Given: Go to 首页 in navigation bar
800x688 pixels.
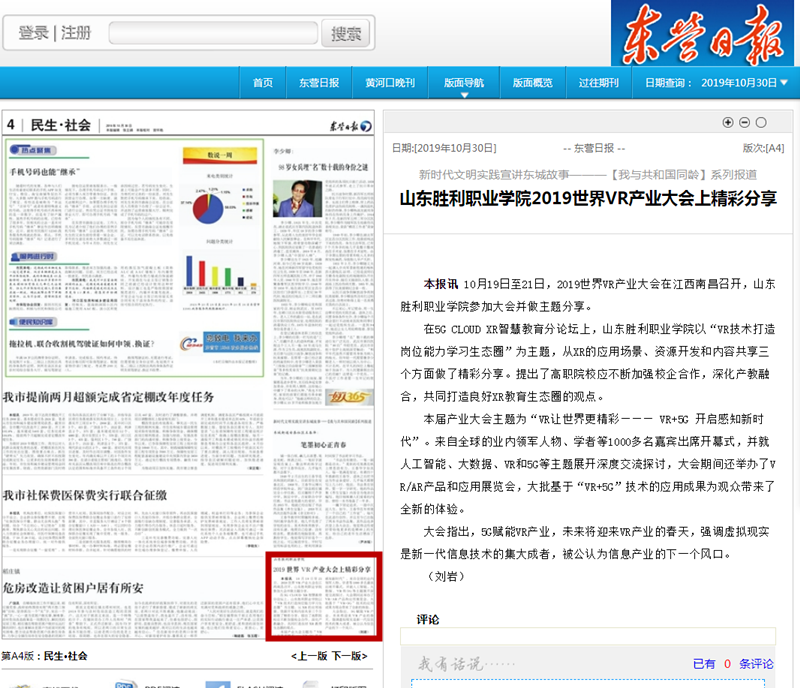Looking at the screenshot, I should coord(263,83).
